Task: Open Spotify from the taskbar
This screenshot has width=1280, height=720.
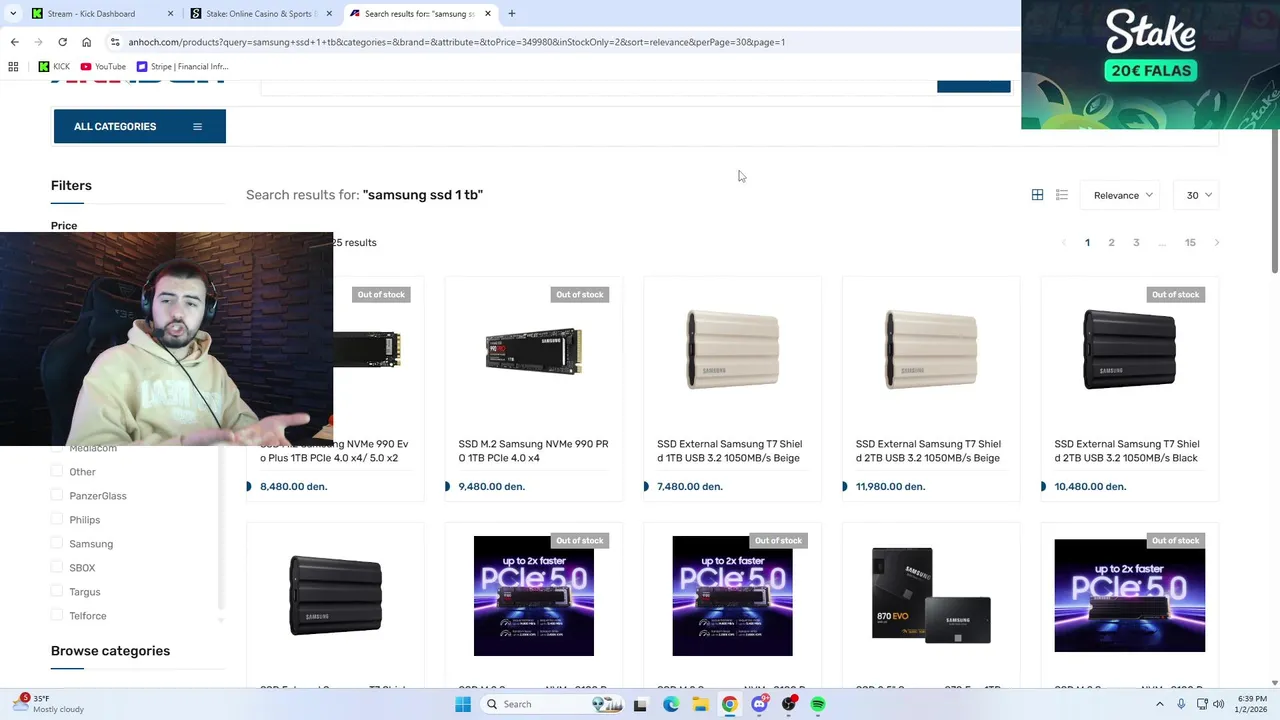Action: (x=818, y=704)
